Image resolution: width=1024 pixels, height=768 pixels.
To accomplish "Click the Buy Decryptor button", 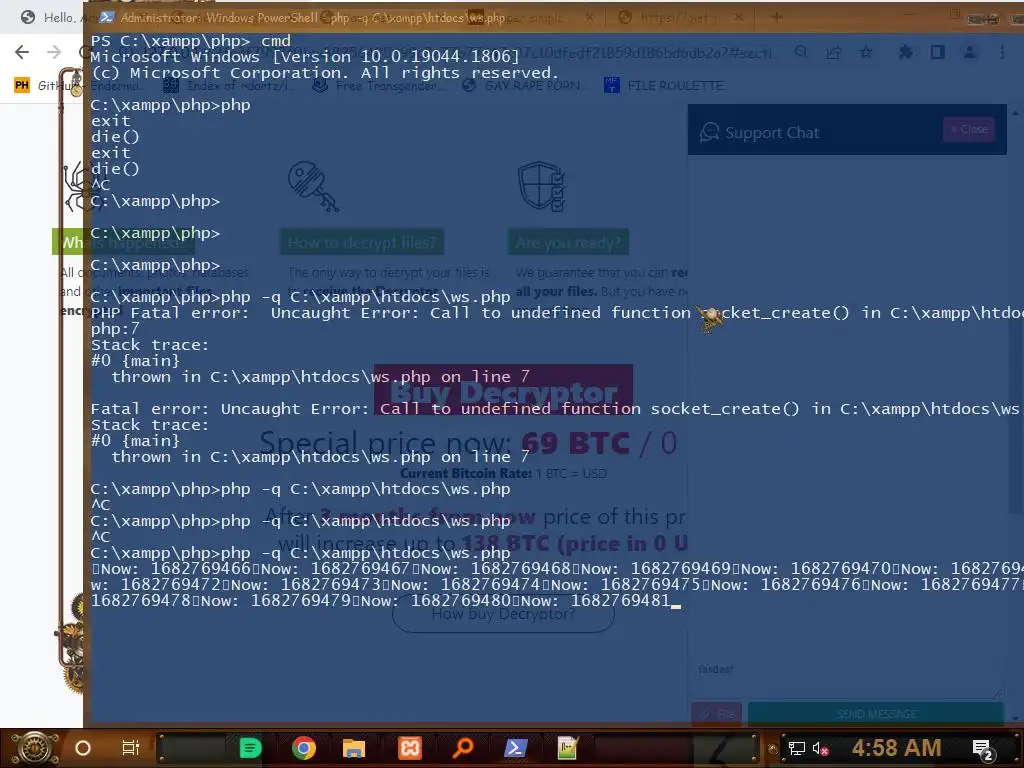I will 504,392.
